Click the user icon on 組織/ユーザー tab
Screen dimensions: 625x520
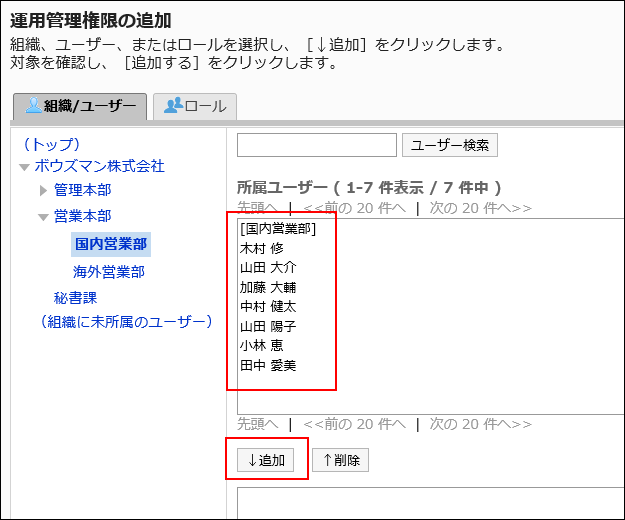pos(33,105)
